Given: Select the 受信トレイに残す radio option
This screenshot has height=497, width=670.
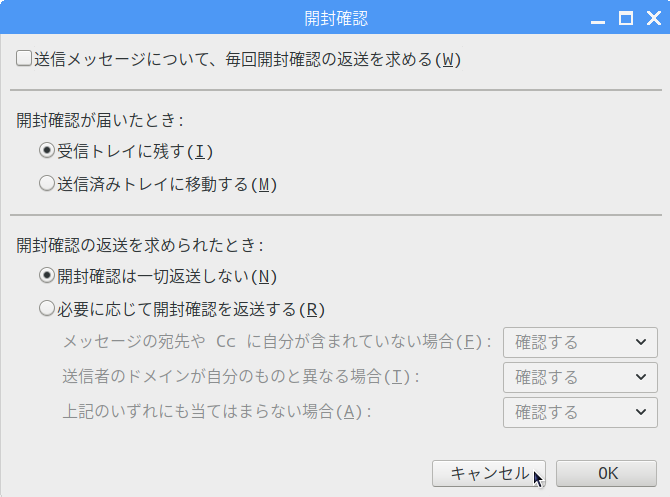Looking at the screenshot, I should point(47,151).
